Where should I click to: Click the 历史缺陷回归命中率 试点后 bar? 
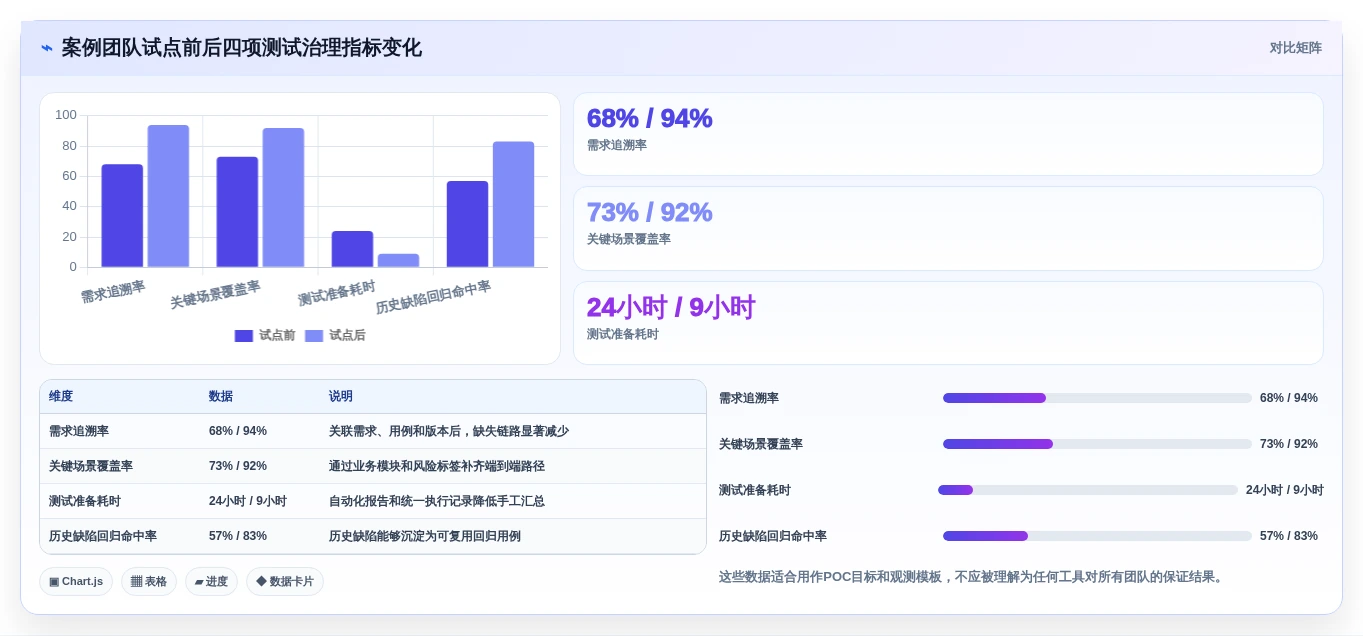pyautogui.click(x=513, y=204)
